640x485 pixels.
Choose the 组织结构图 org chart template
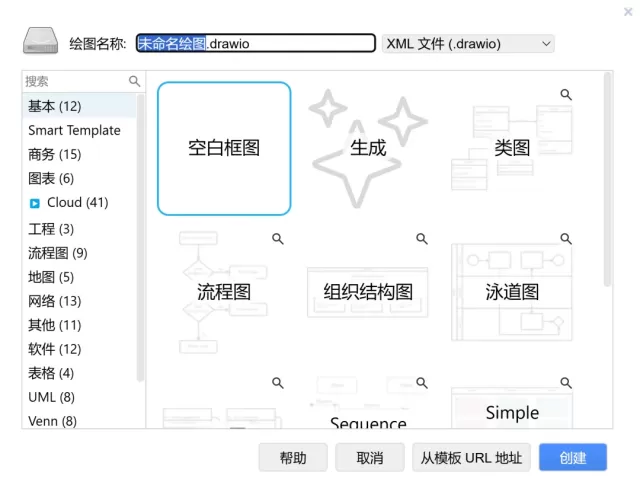(368, 292)
